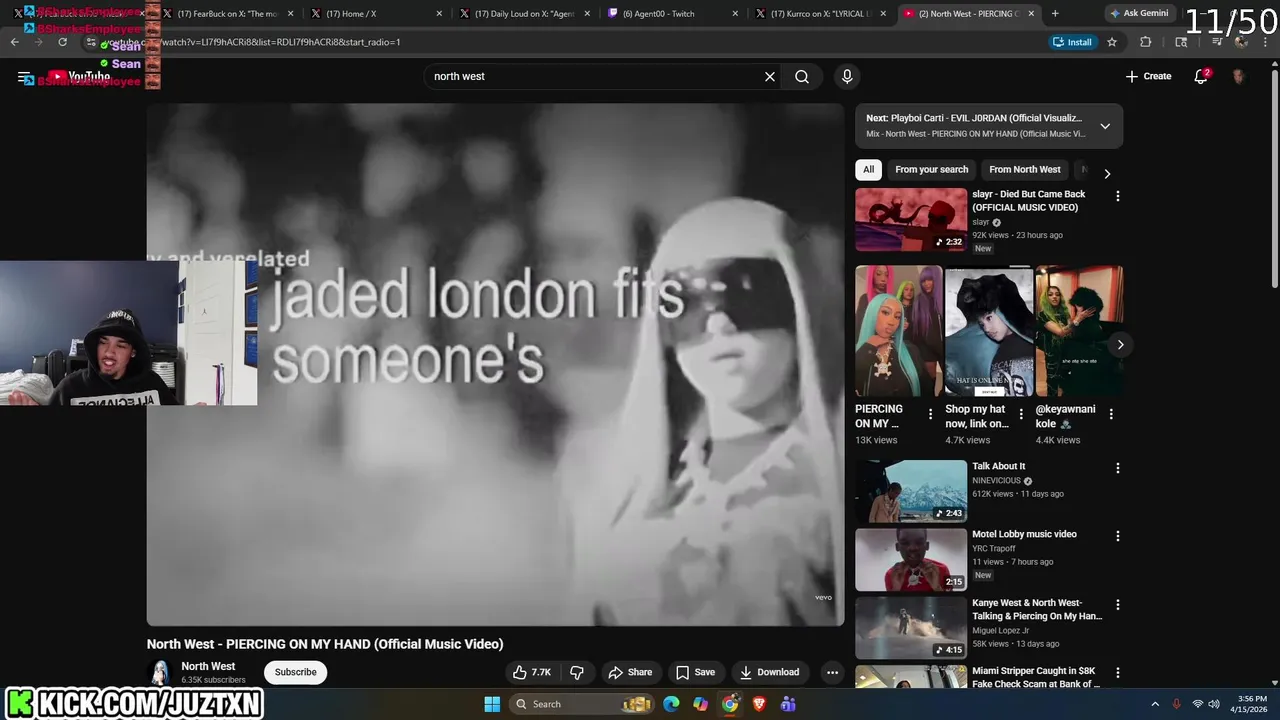Bookmark this page with star
The height and width of the screenshot is (720, 1280).
point(1112,42)
